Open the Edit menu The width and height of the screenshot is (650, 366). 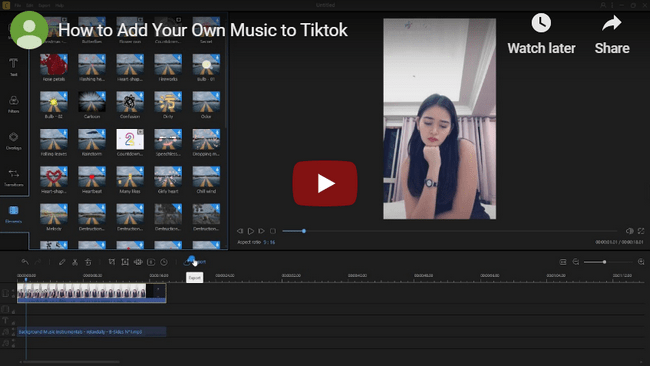pos(30,5)
